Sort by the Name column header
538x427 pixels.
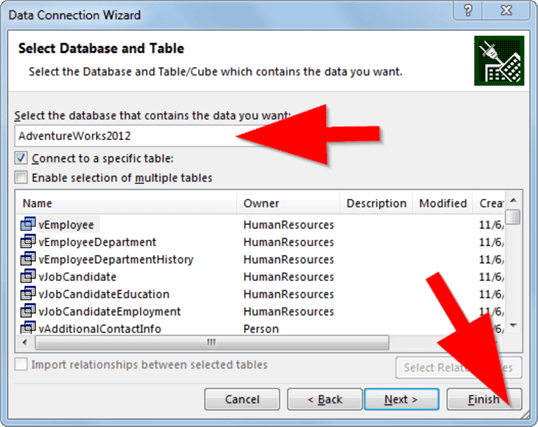point(126,203)
